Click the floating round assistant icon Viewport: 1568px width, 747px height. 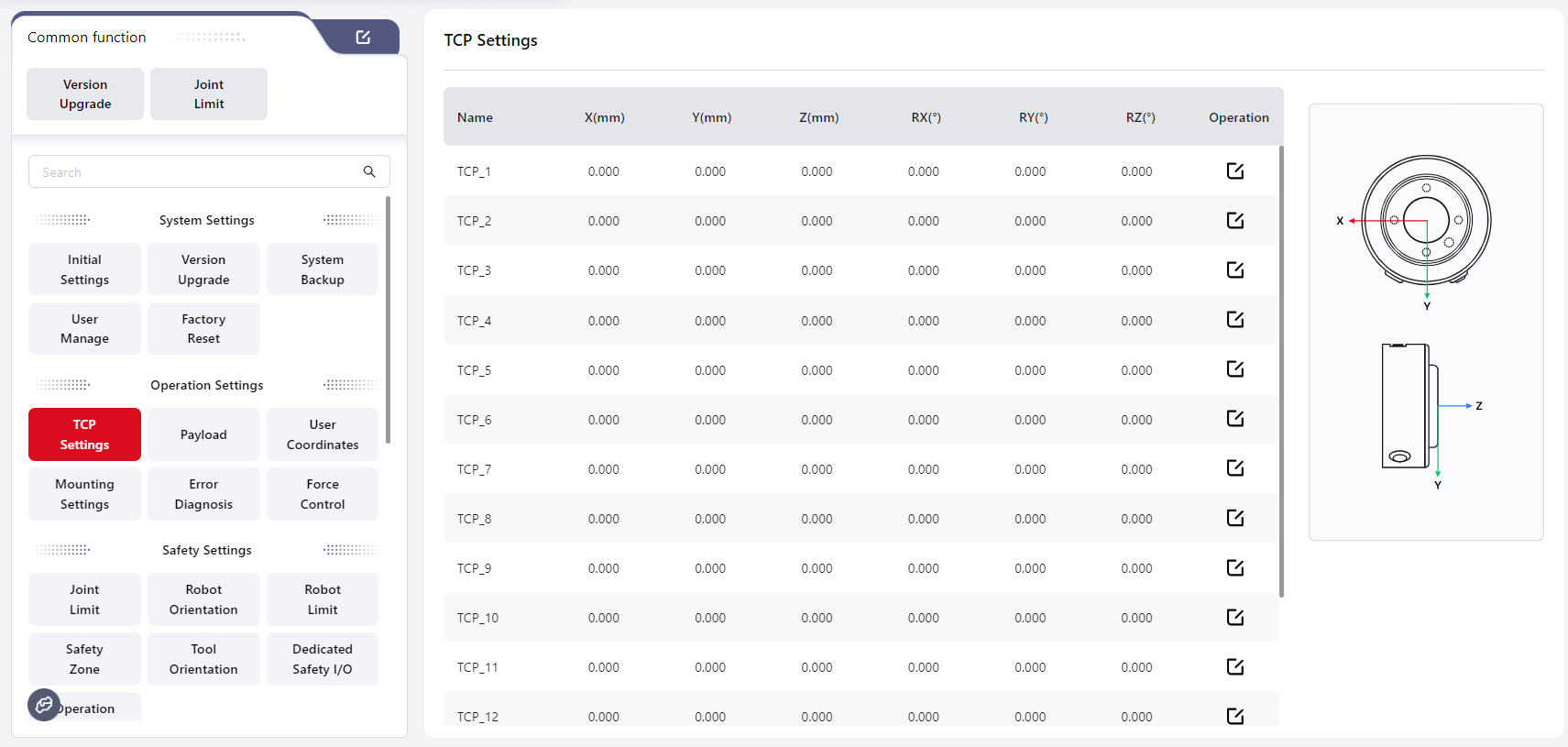43,705
